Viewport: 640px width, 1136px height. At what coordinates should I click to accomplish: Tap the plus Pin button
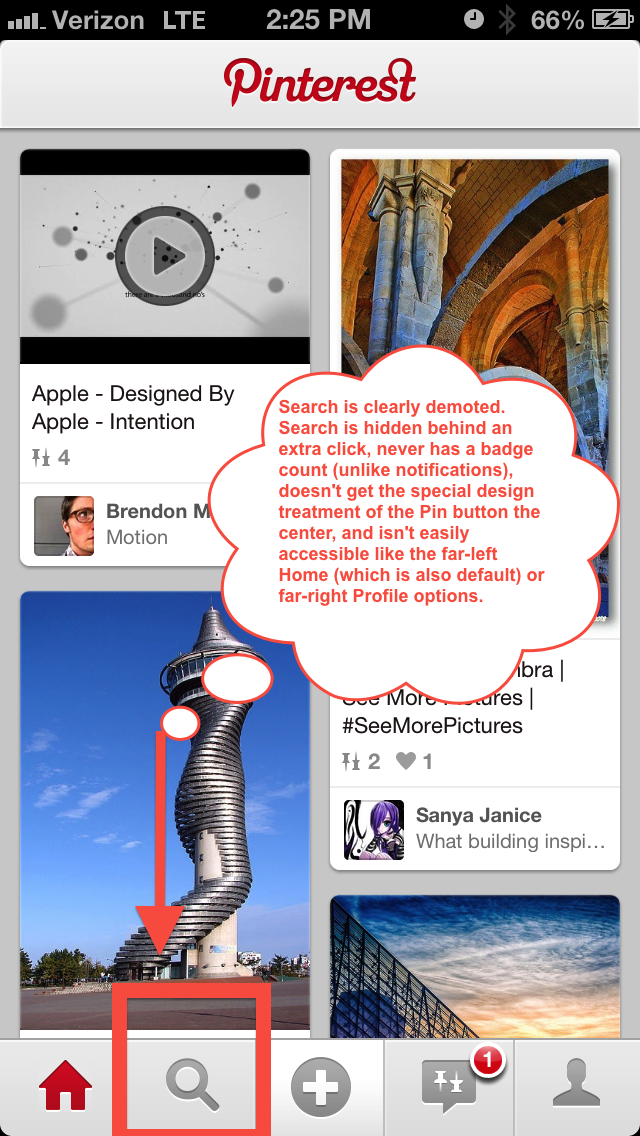click(320, 1087)
